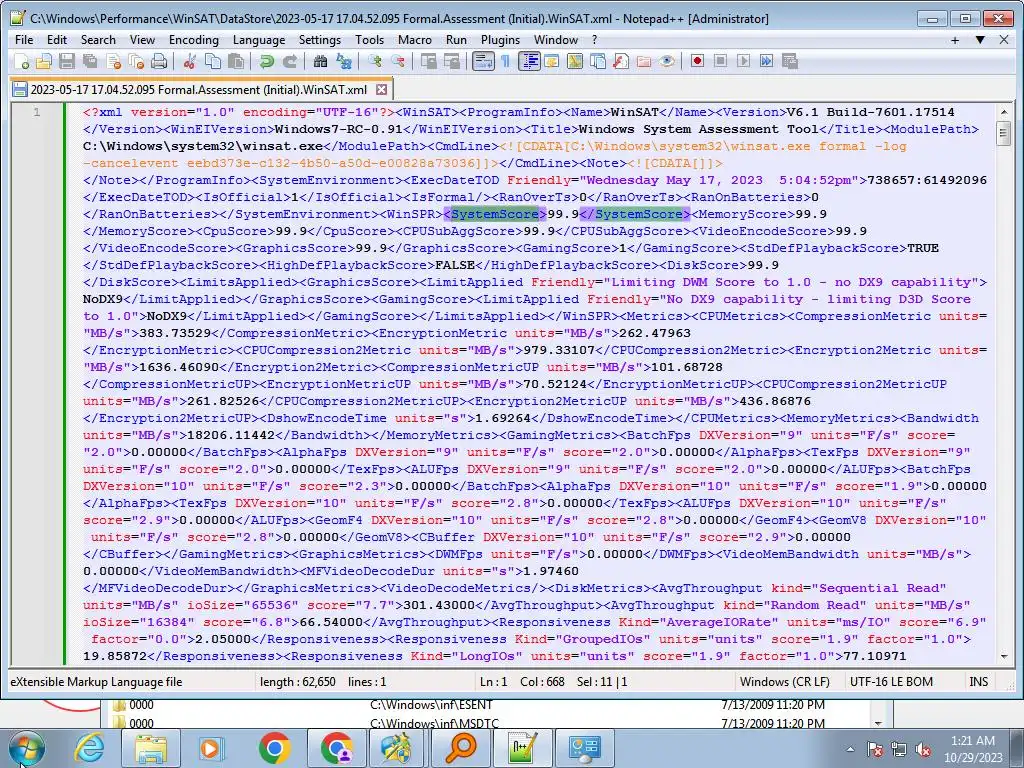Click the Save floppy disk icon
This screenshot has width=1024, height=768.
click(x=67, y=61)
